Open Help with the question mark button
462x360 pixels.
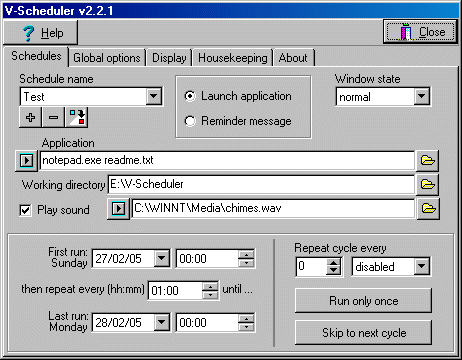41,33
